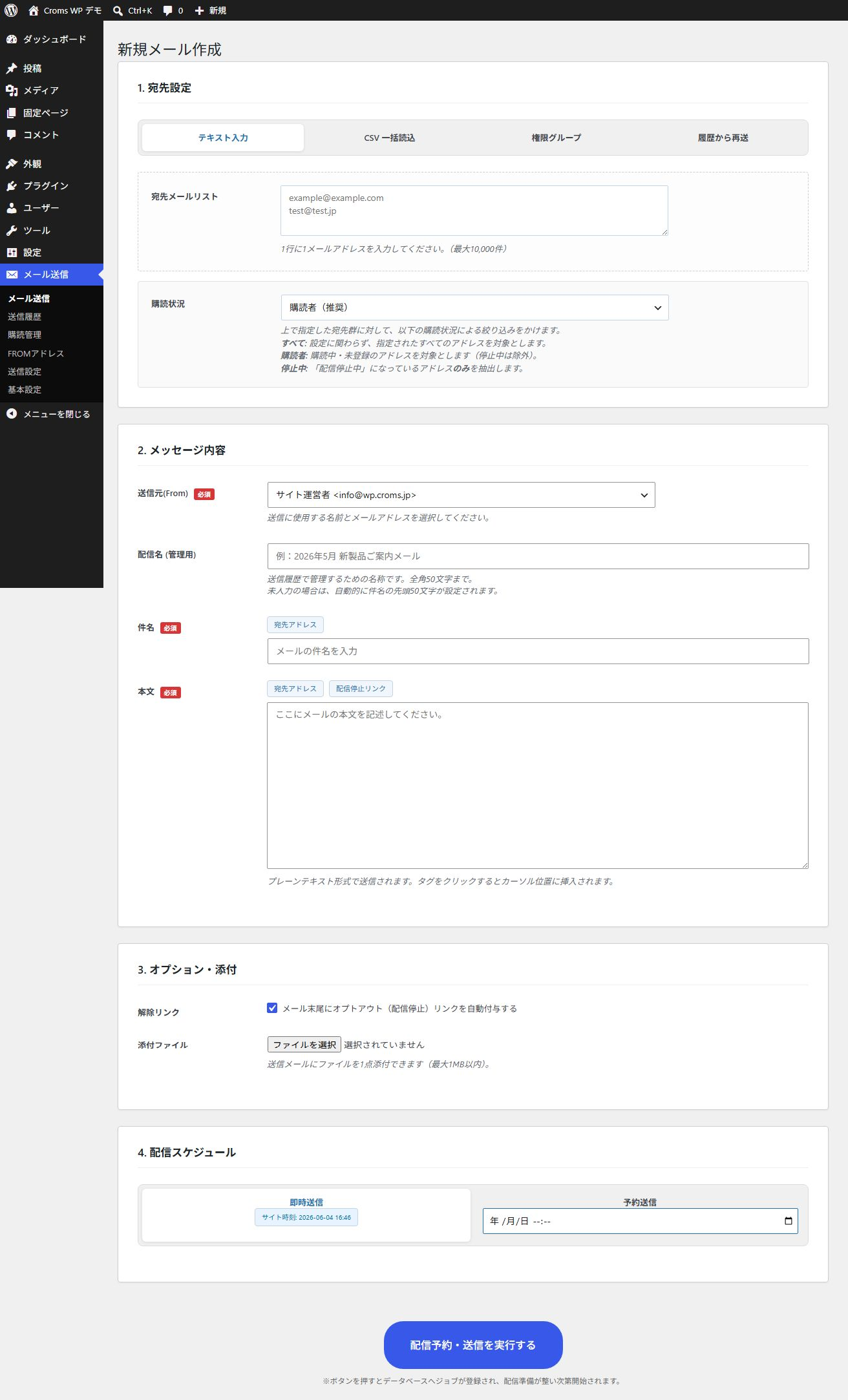
Task: Click the メディア icon in sidebar
Action: pyautogui.click(x=12, y=90)
